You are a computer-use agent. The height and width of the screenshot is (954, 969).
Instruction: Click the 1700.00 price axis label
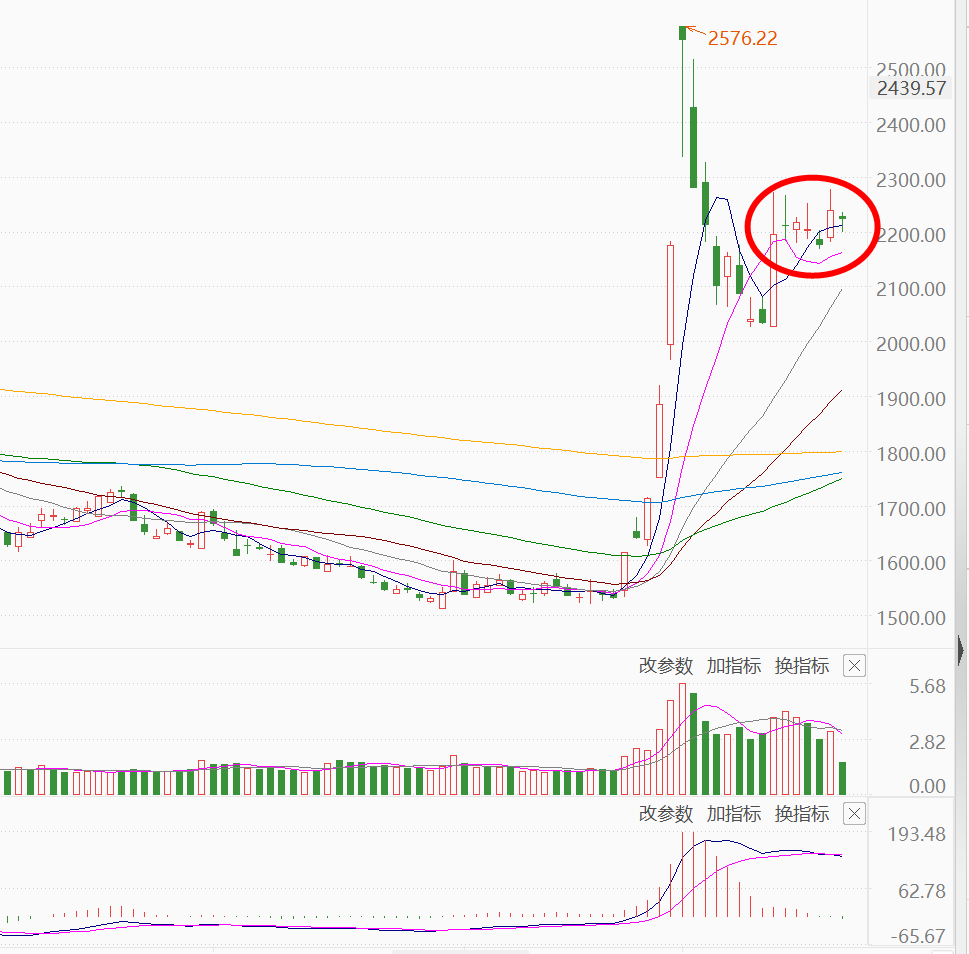click(x=911, y=509)
